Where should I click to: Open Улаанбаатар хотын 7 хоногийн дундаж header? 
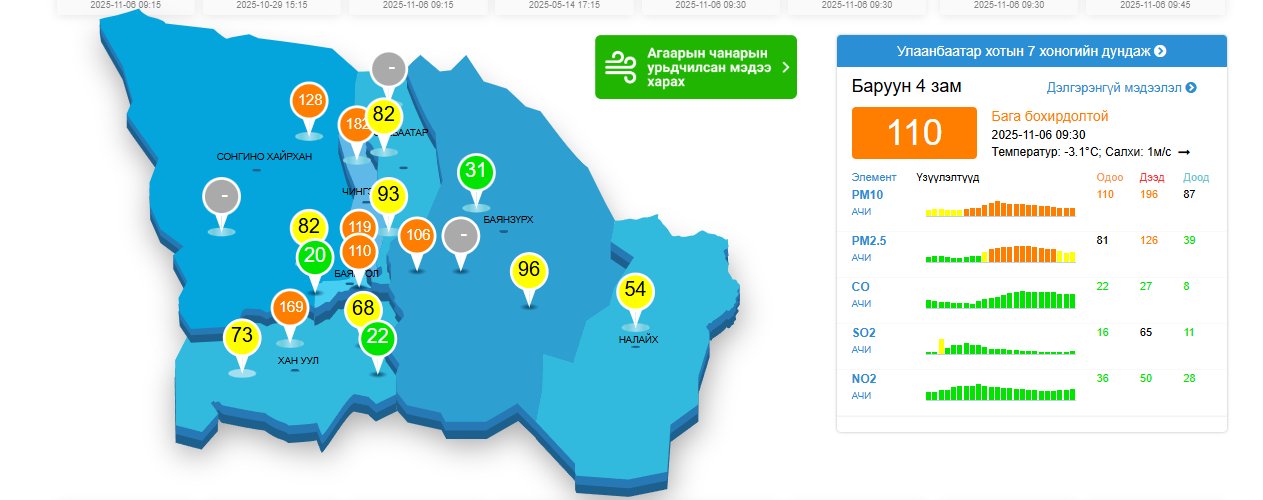click(1031, 51)
